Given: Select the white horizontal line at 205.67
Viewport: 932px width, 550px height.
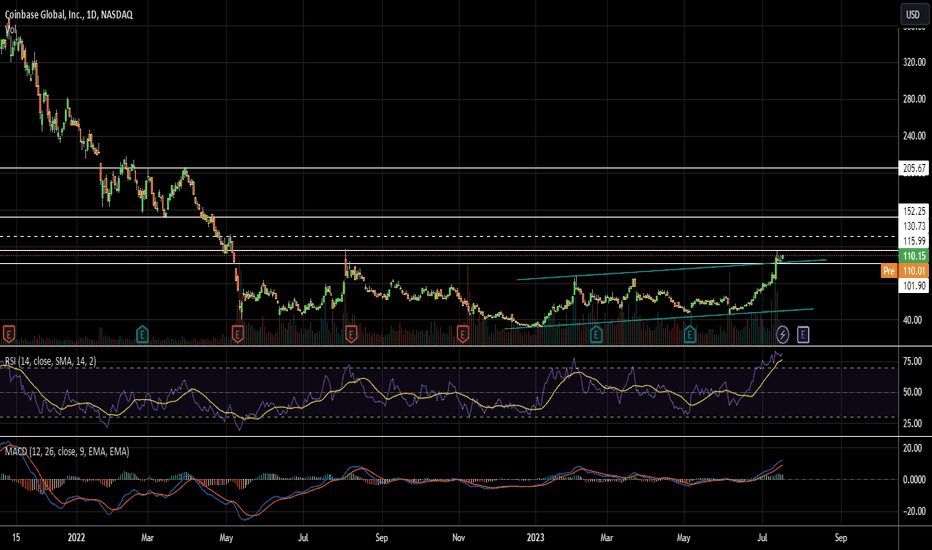Looking at the screenshot, I should pyautogui.click(x=449, y=168).
